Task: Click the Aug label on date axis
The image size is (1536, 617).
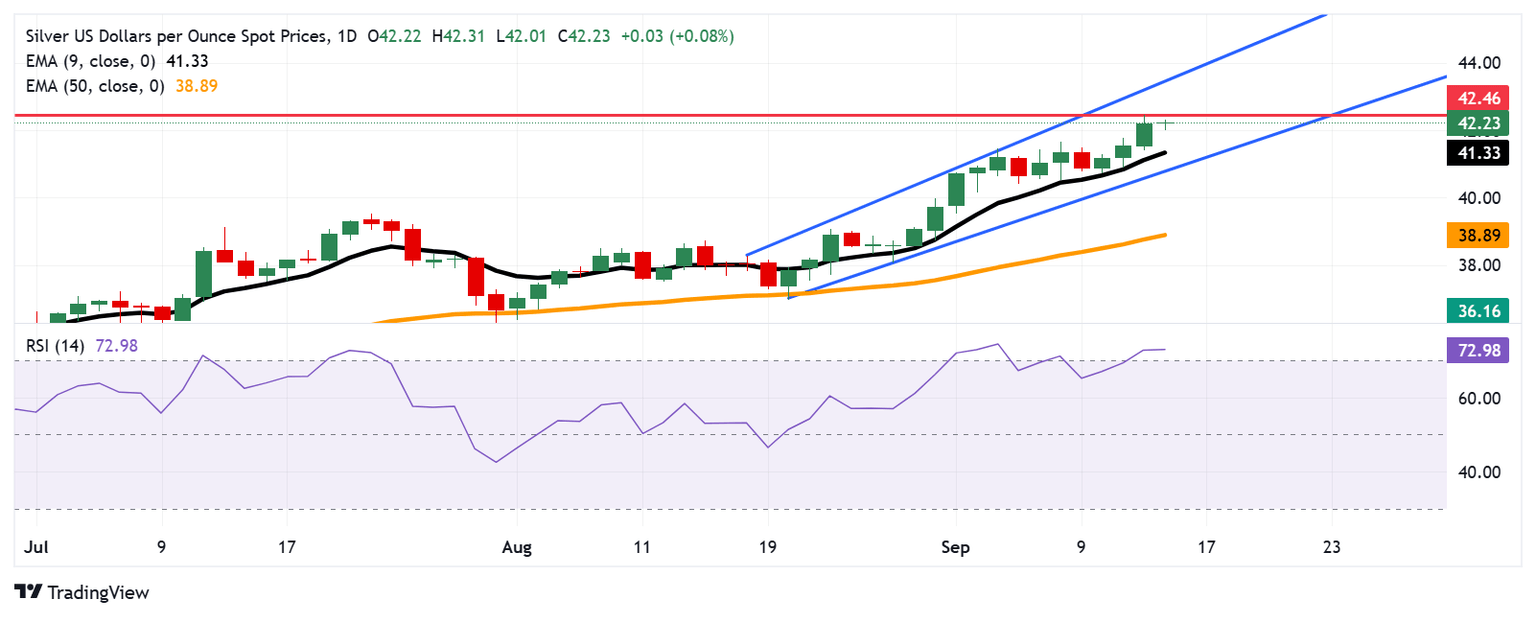Action: point(518,547)
